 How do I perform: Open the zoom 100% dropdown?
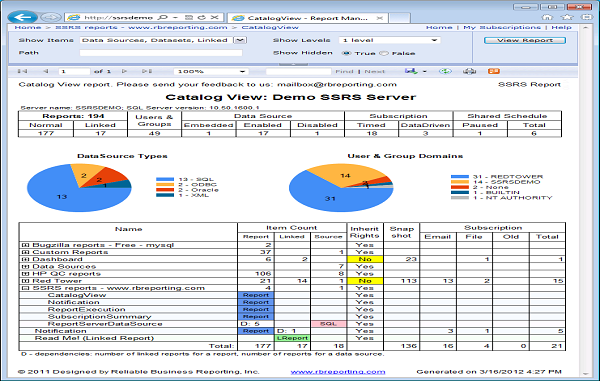tap(242, 72)
